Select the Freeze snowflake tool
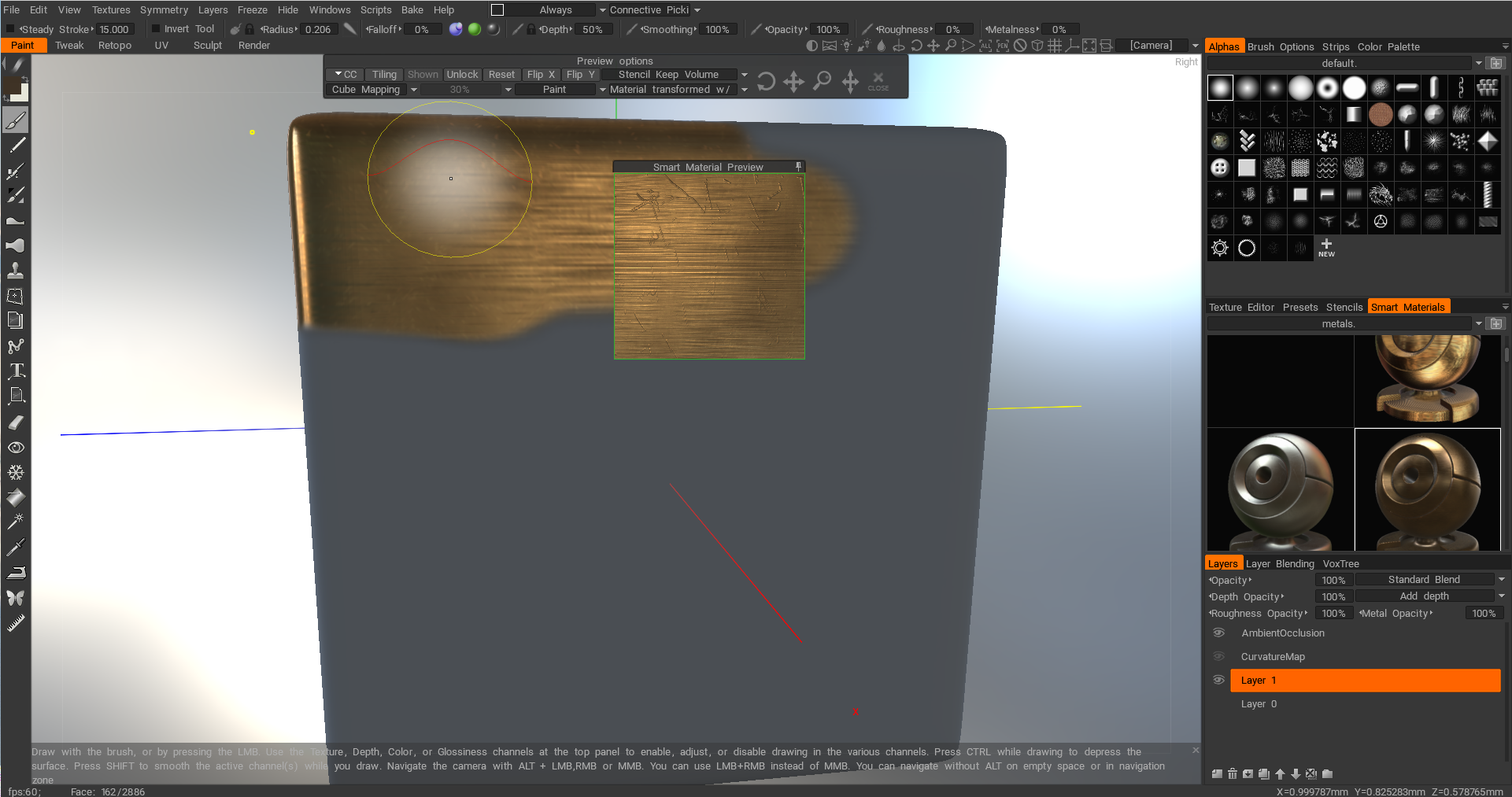Screen dimensions: 1512x797 click(16, 473)
